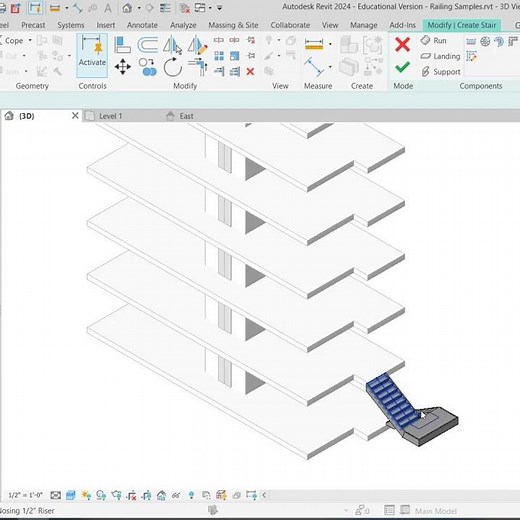Expand the quick access Measure dropdown arrow

coord(67,8)
